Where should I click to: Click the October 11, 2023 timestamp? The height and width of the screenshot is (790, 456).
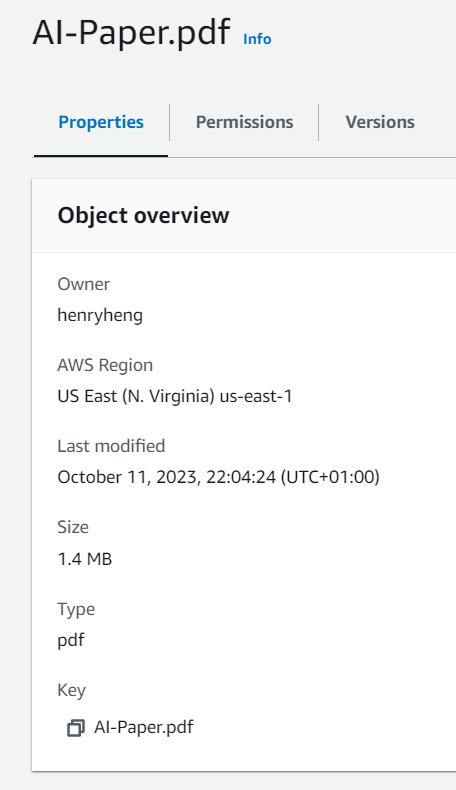click(219, 477)
